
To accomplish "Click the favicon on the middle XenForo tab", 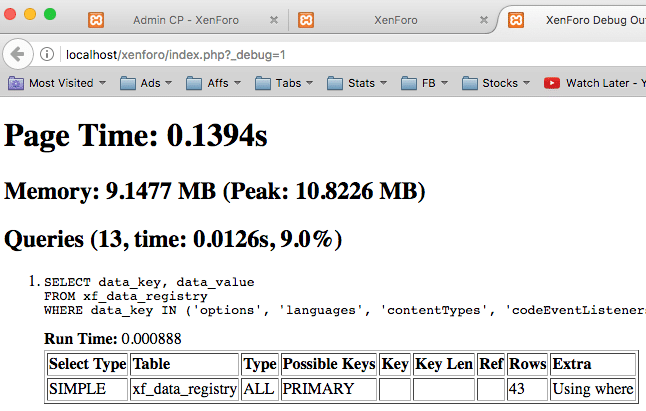I will click(x=306, y=20).
